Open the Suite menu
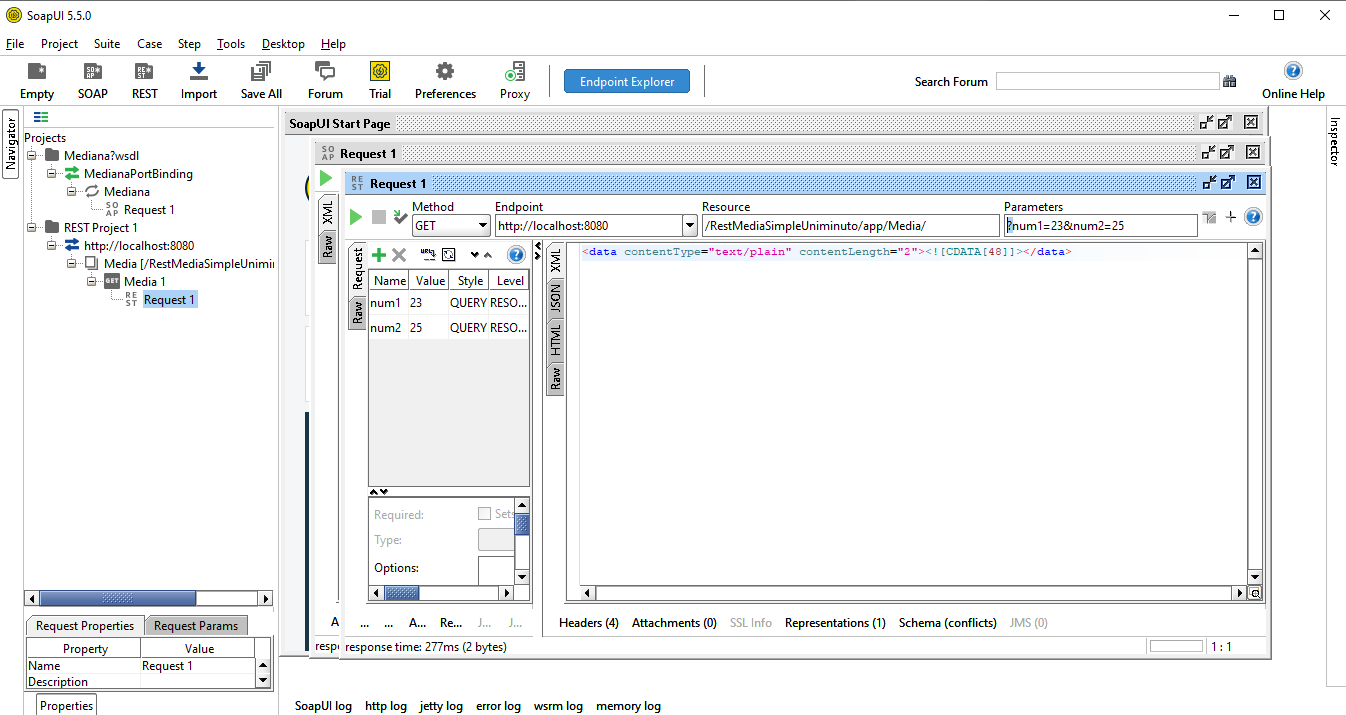Image resolution: width=1346 pixels, height=715 pixels. click(x=107, y=44)
